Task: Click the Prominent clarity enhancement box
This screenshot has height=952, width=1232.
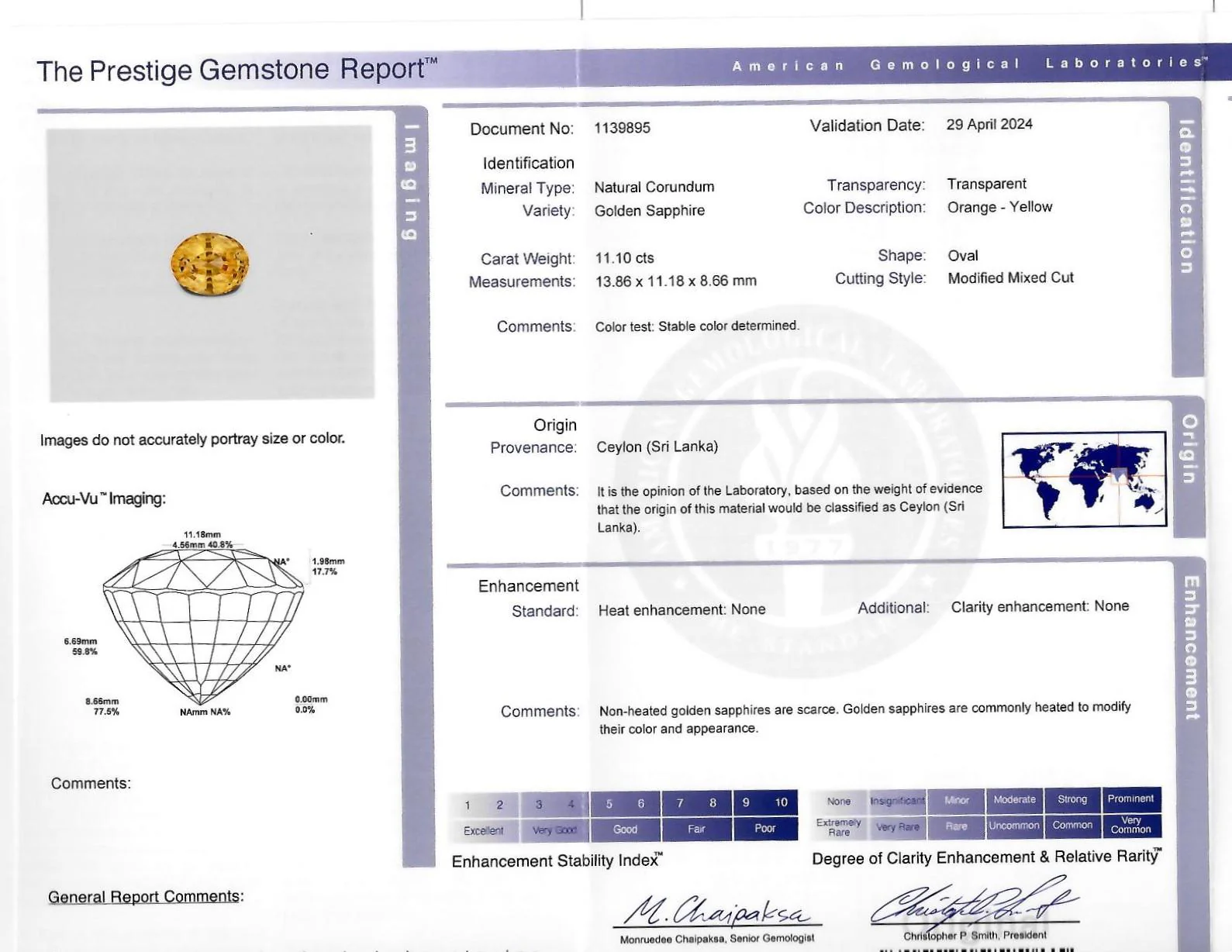Action: coord(1131,799)
